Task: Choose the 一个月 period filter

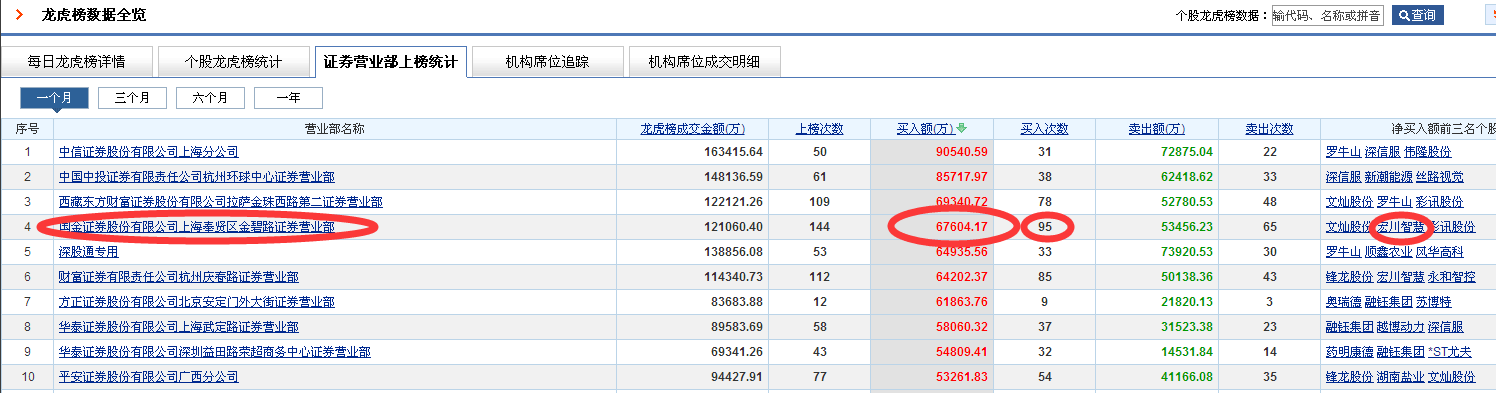Action: (54, 98)
